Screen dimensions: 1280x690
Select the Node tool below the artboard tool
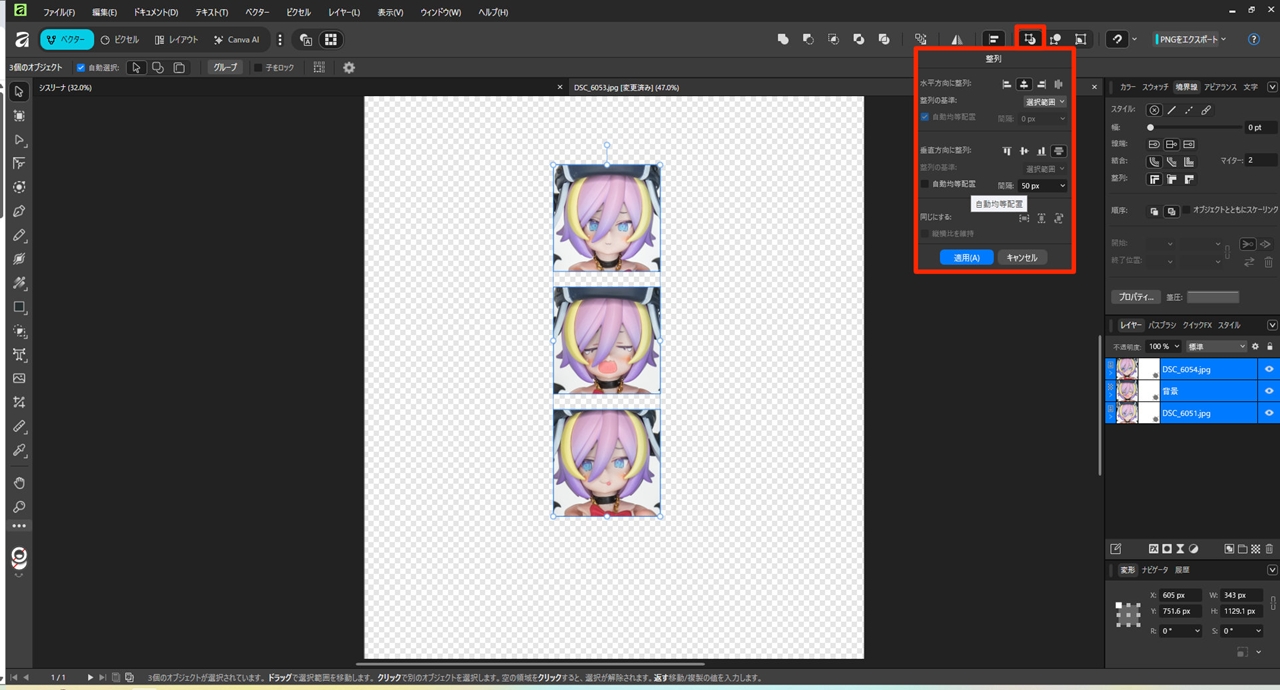click(x=19, y=139)
